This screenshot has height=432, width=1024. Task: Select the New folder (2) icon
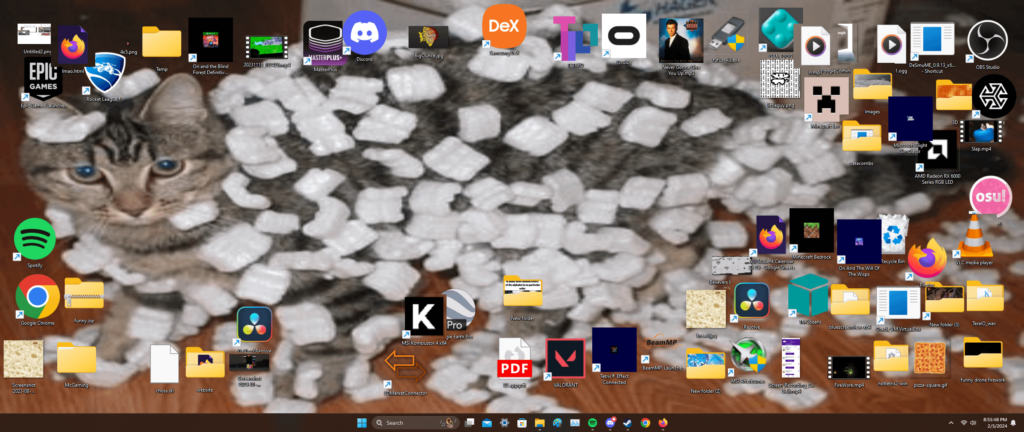coord(705,363)
